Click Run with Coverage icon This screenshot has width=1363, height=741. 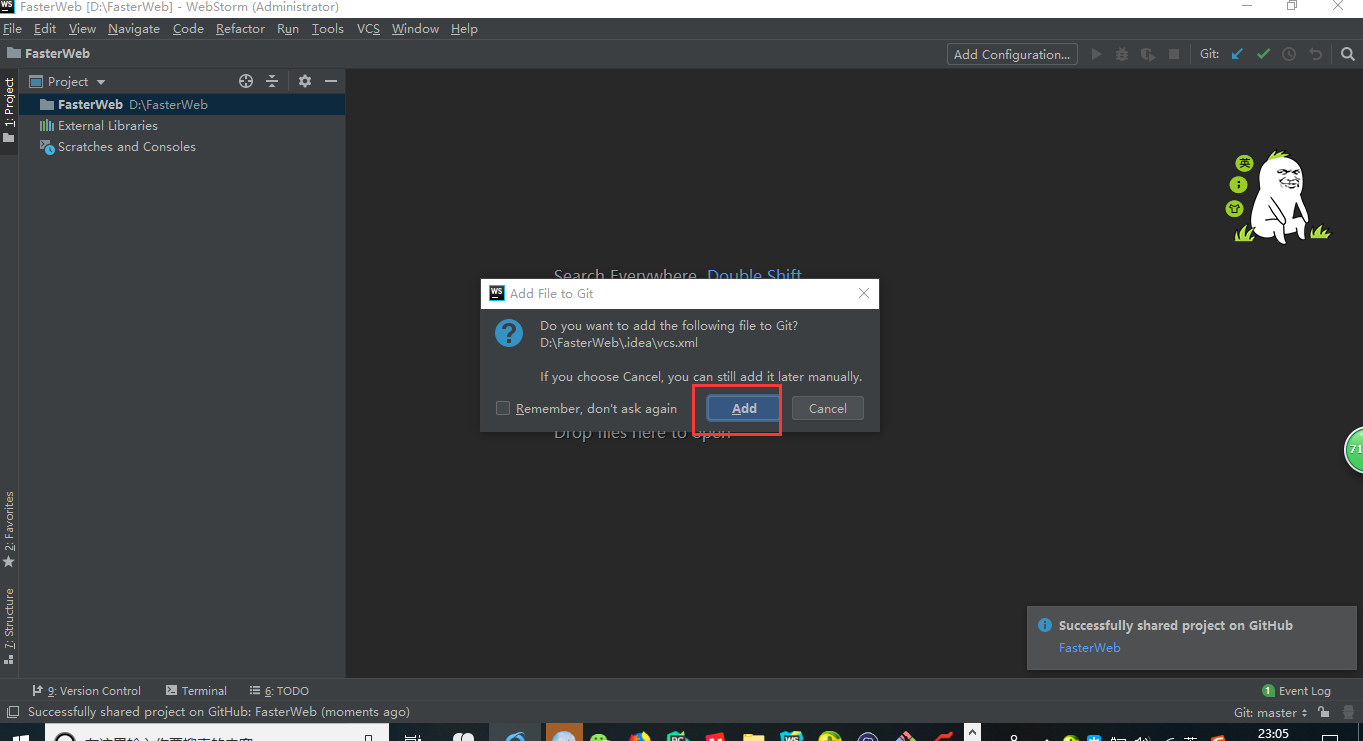point(1148,54)
